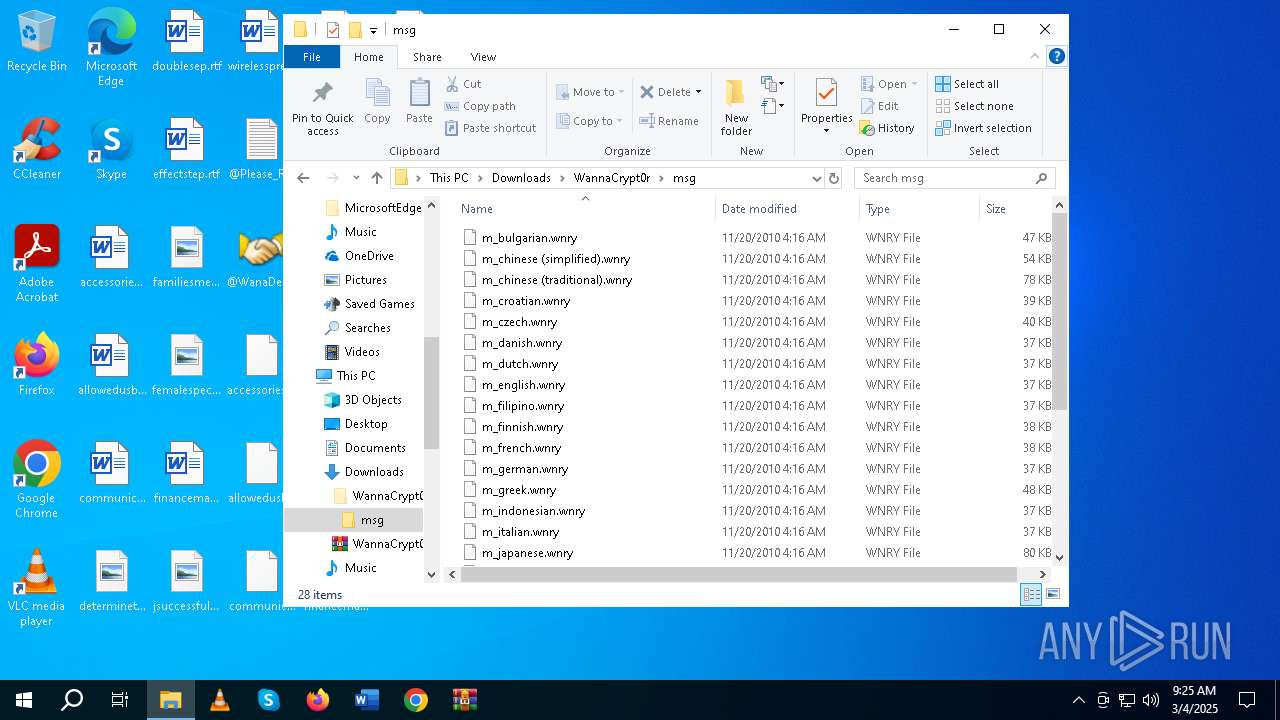The width and height of the screenshot is (1280, 720).
Task: Select OneDrive in navigation pane
Action: [368, 256]
